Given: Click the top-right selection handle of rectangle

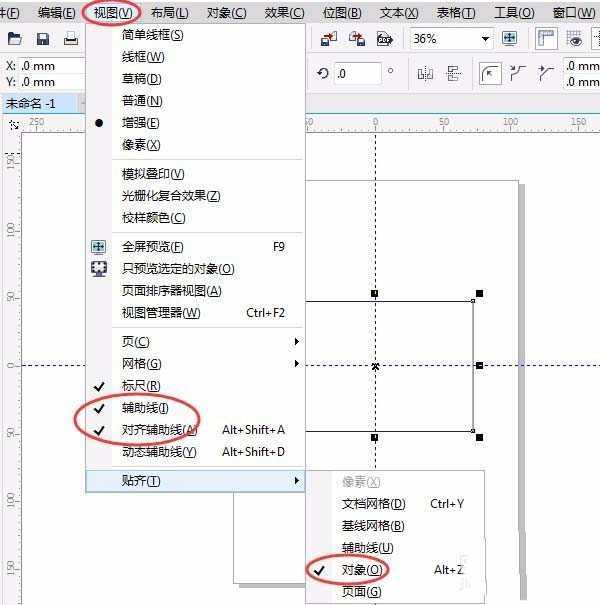Looking at the screenshot, I should tap(479, 294).
